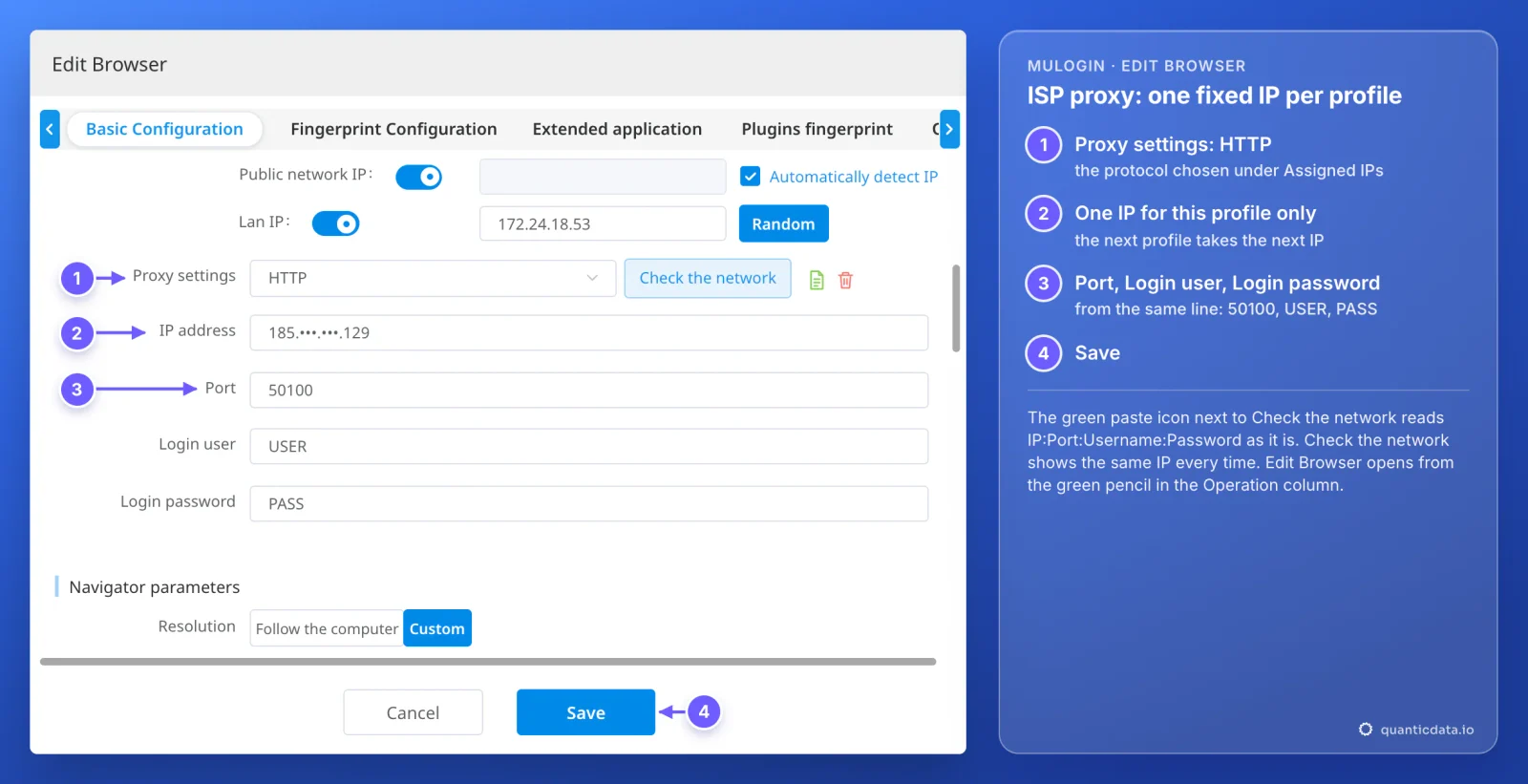
Task: Click the Navigator parameters heading
Action: coord(155,587)
